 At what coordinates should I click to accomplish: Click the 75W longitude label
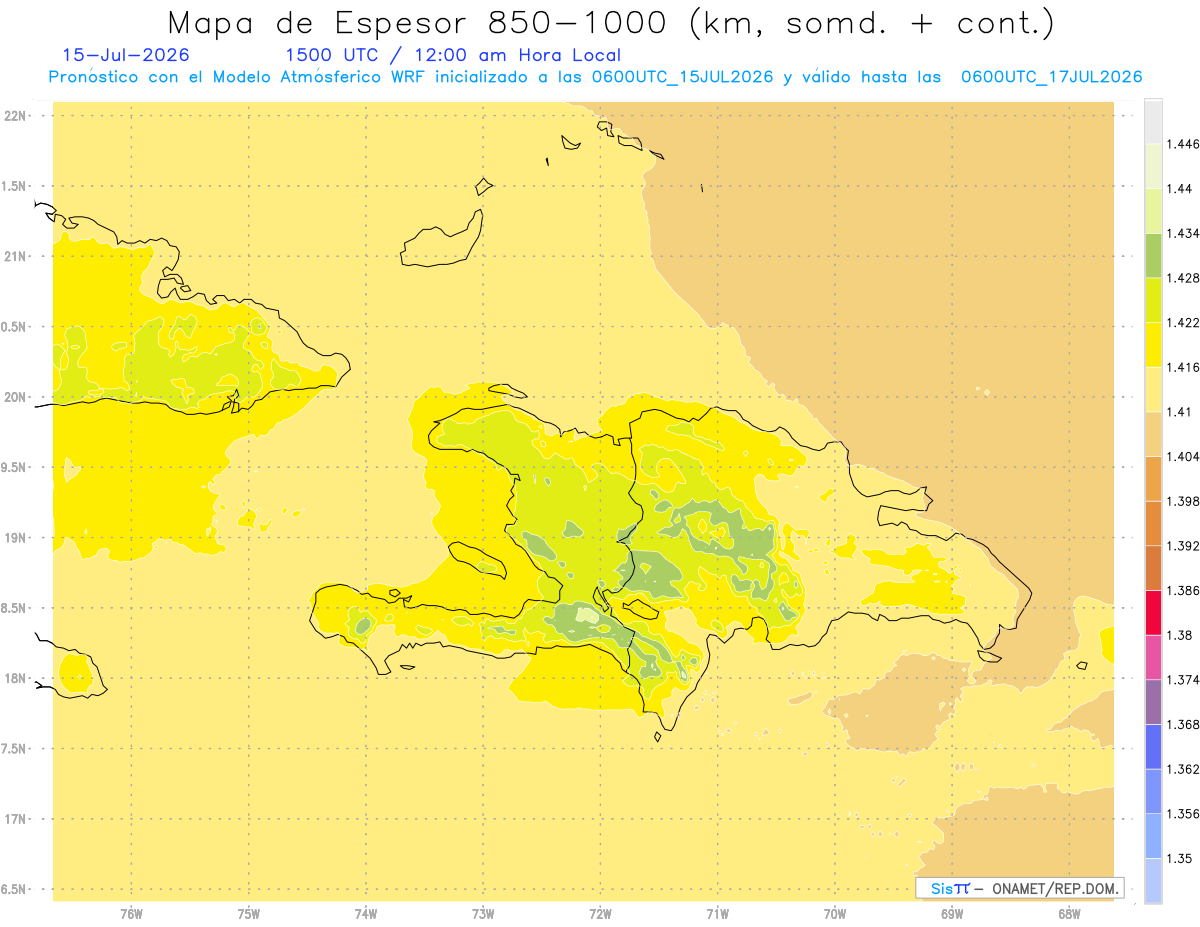pos(249,914)
